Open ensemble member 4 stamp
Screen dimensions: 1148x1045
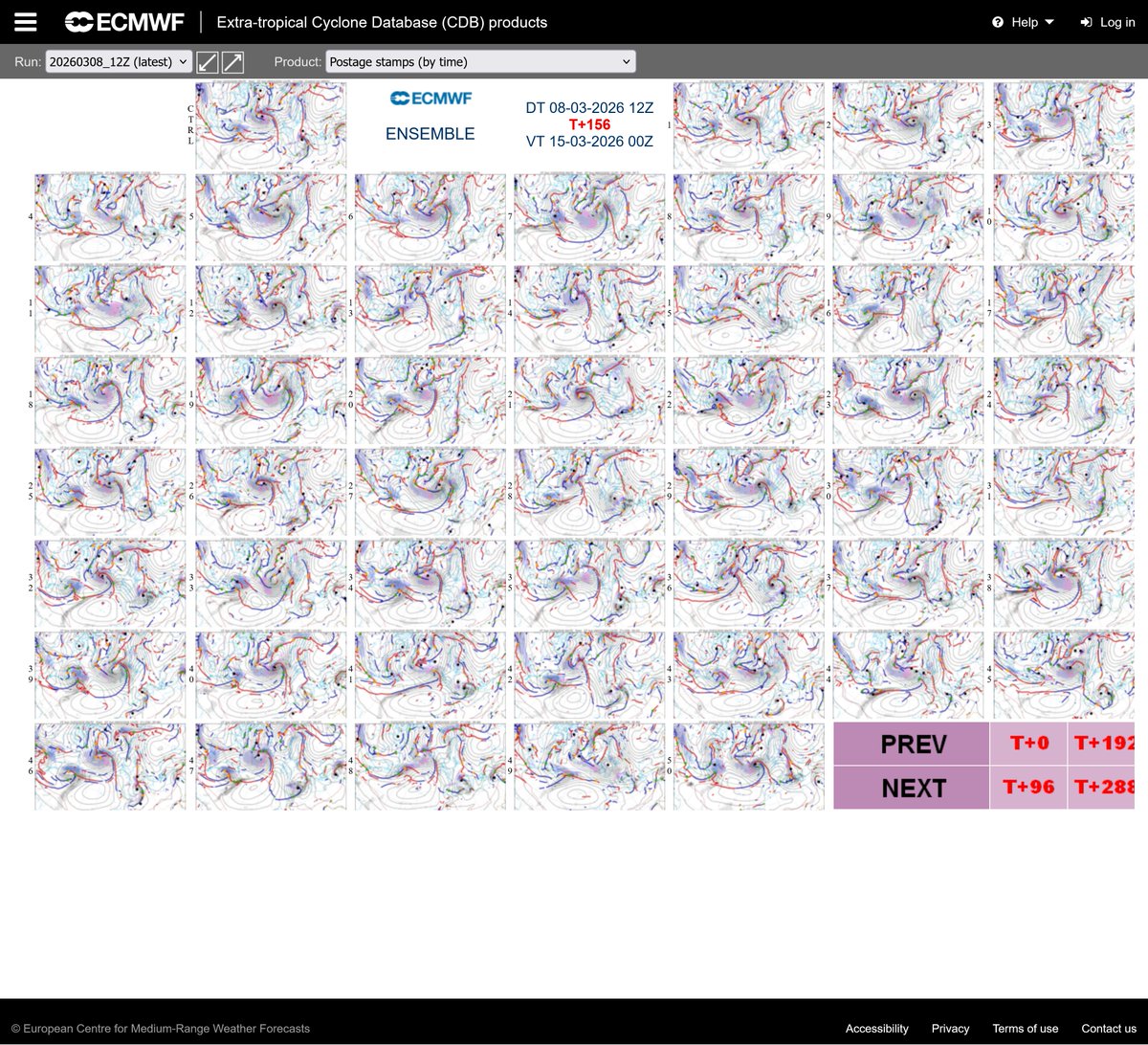pyautogui.click(x=111, y=218)
